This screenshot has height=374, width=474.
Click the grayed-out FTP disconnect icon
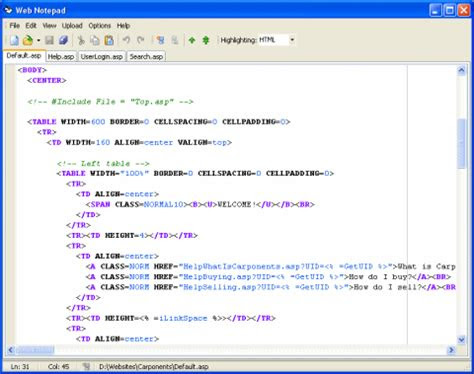point(174,40)
